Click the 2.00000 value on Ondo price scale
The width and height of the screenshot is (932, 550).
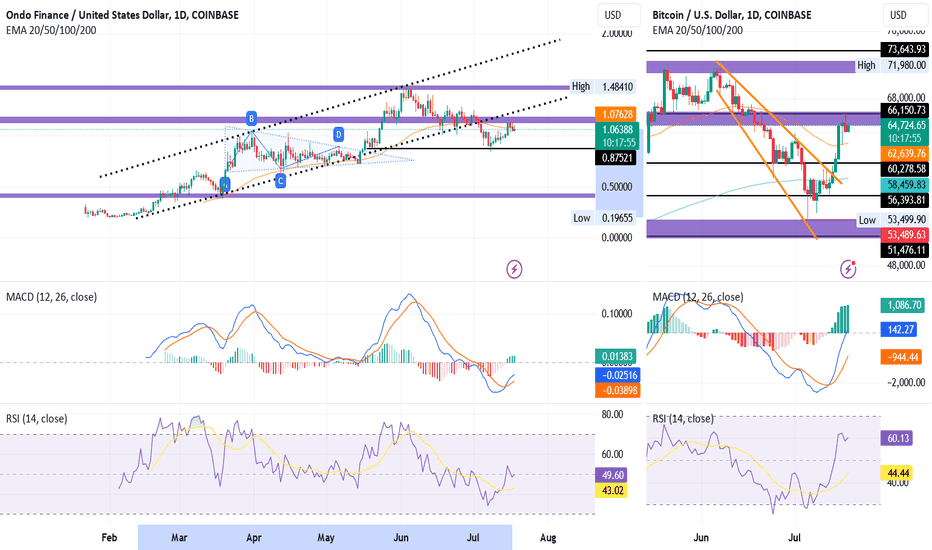click(616, 33)
